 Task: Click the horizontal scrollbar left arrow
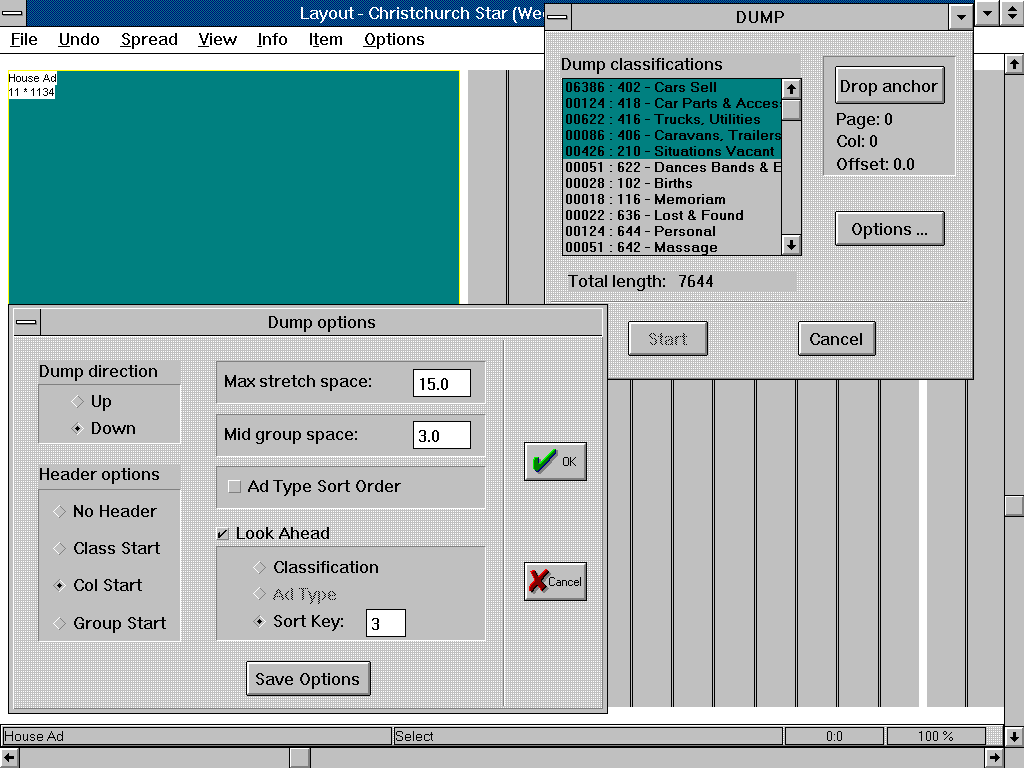(10, 758)
